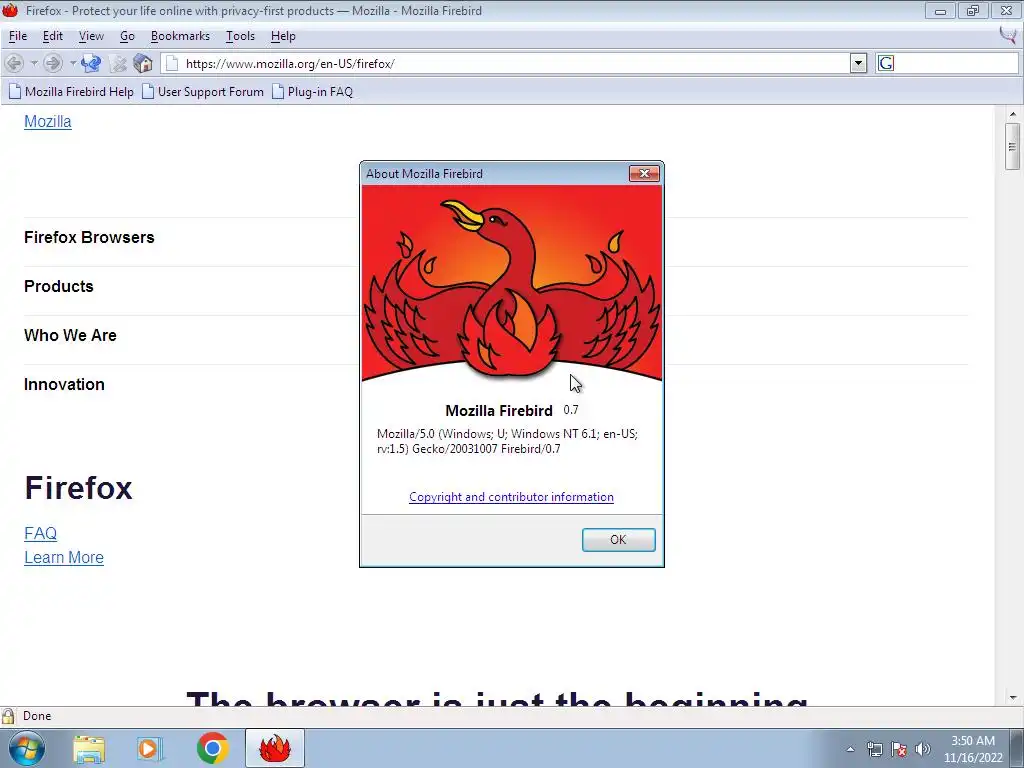Click the padlock security icon in status bar
The image size is (1024, 768).
8,716
